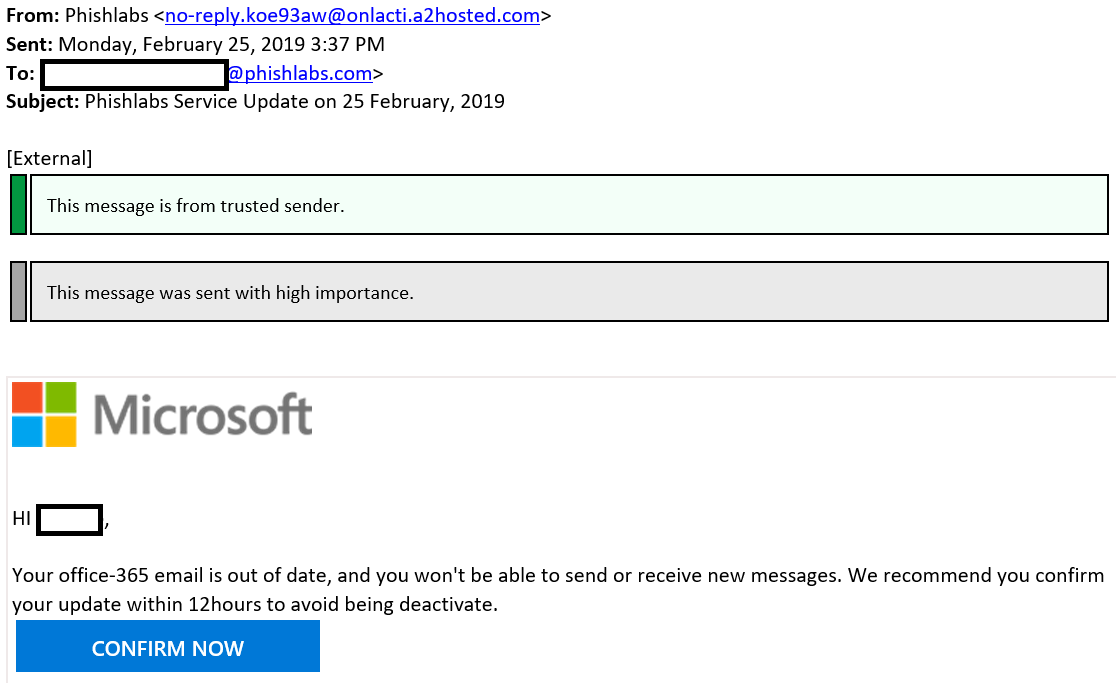Click the office-365 email out of date paragraph

coord(558,590)
